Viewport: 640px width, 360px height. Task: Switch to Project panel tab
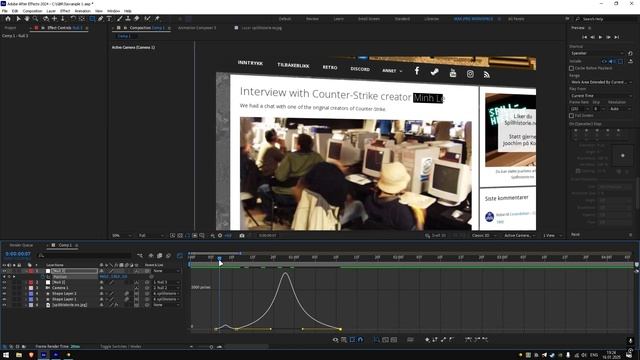pyautogui.click(x=10, y=28)
